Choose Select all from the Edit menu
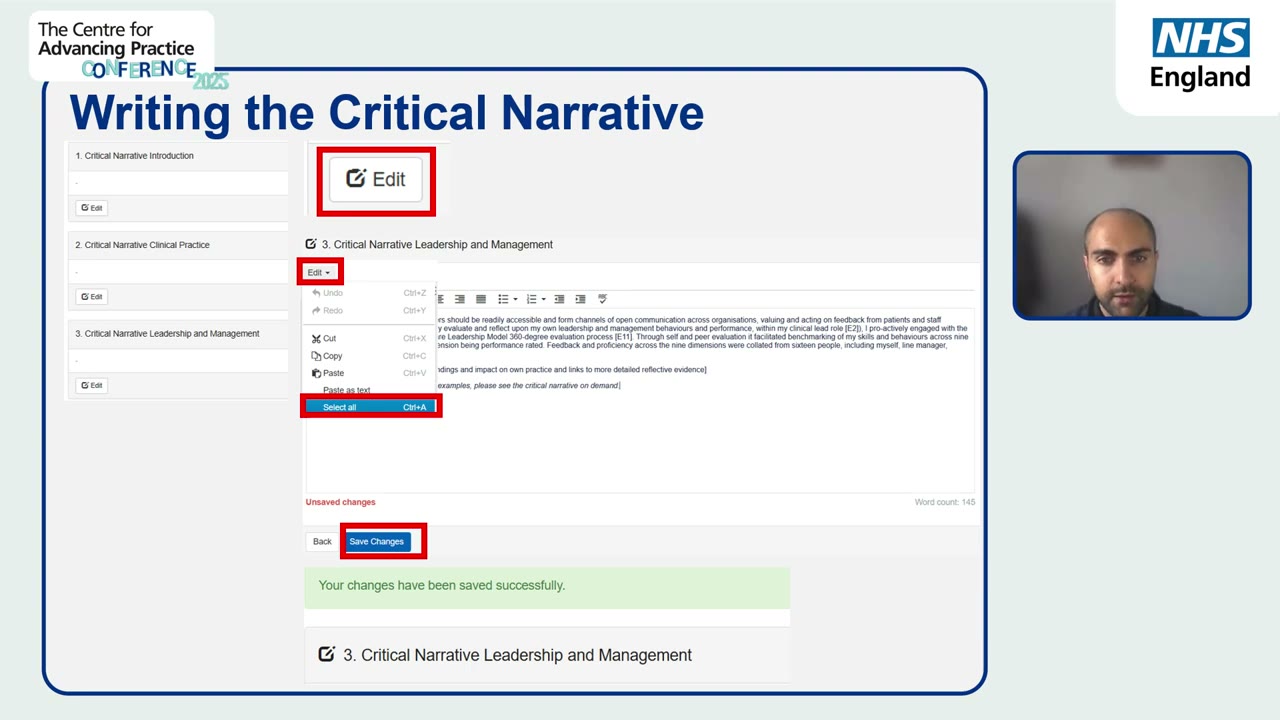This screenshot has width=1280, height=720. click(x=369, y=407)
